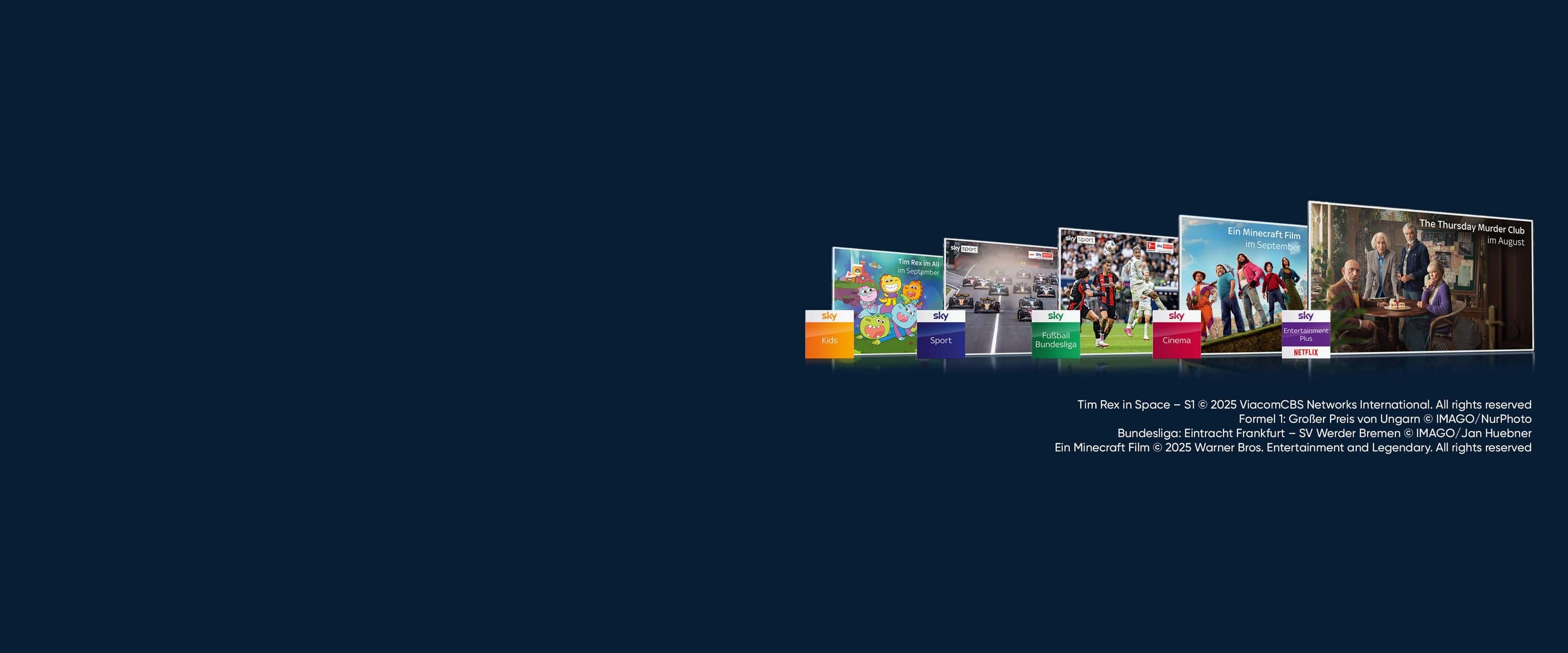The width and height of the screenshot is (1568, 653).
Task: Click the Bundesliga Eintracht Frankfurt copyright line
Action: (1324, 433)
